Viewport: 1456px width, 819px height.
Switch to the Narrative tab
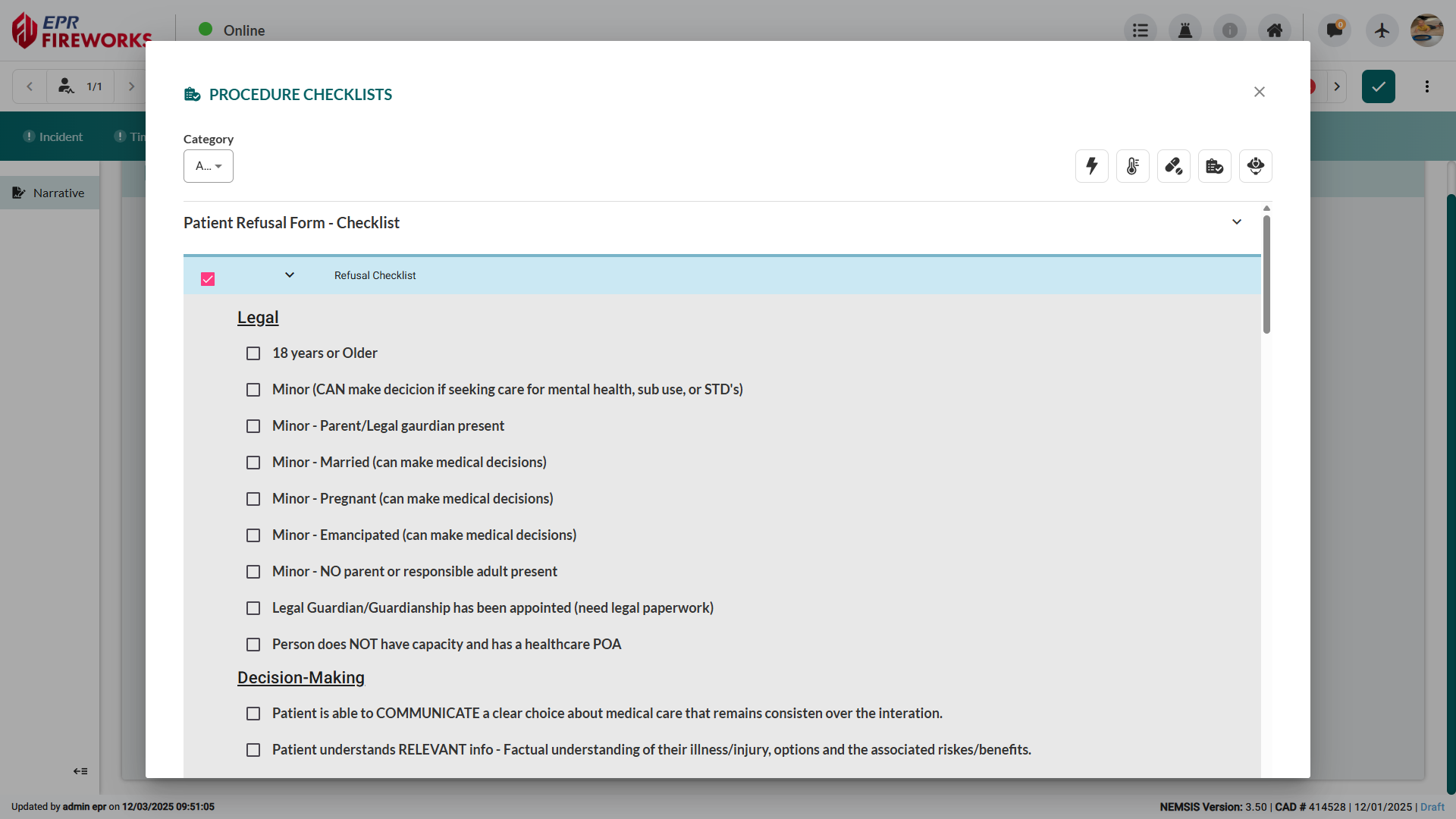pyautogui.click(x=49, y=193)
